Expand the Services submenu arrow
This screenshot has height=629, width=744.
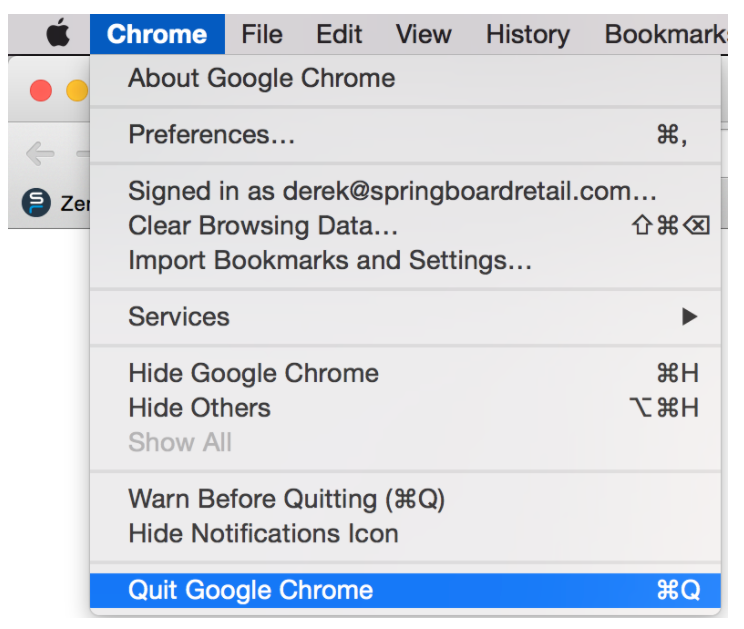(x=688, y=317)
